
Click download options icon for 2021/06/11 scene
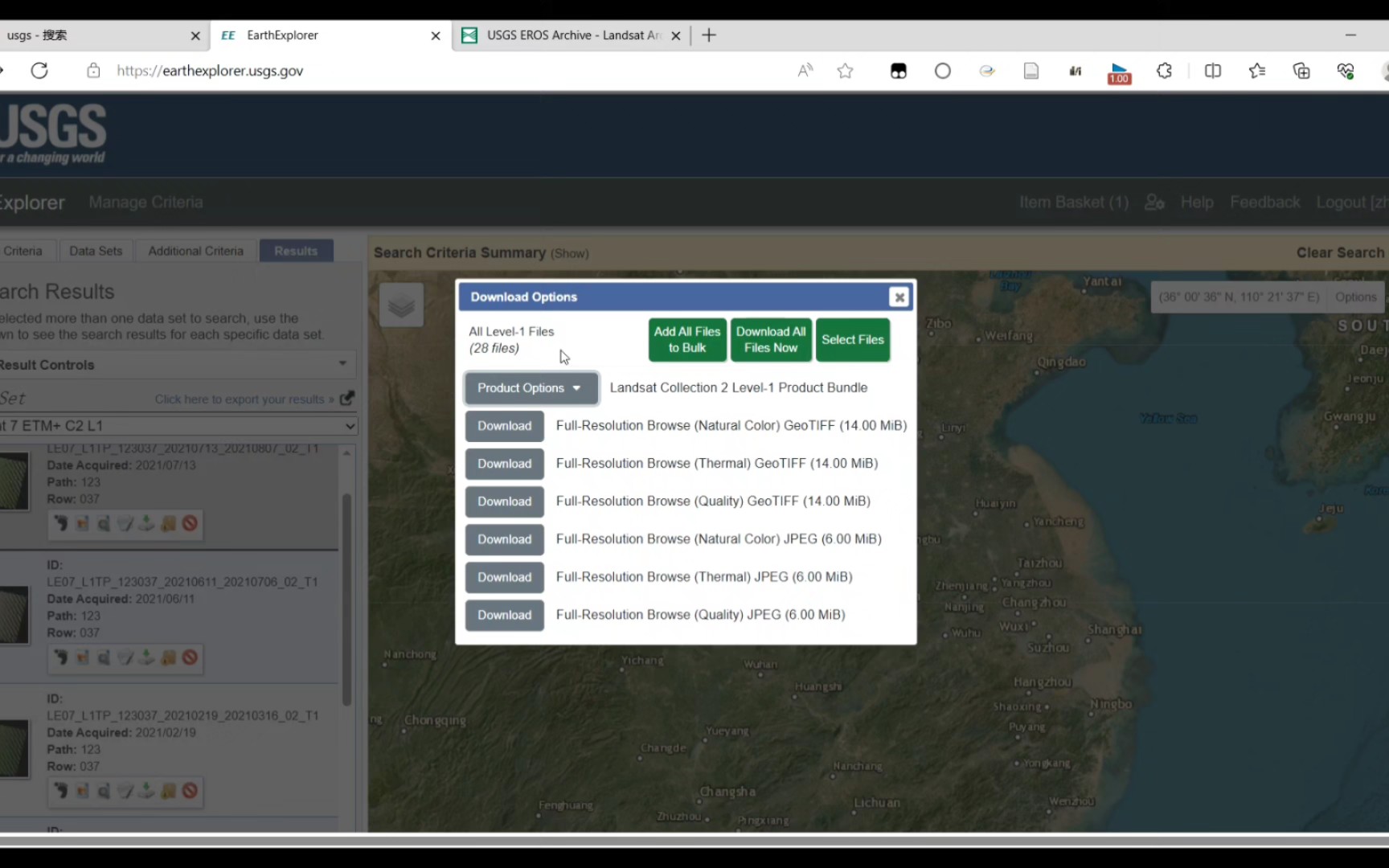pyautogui.click(x=146, y=657)
